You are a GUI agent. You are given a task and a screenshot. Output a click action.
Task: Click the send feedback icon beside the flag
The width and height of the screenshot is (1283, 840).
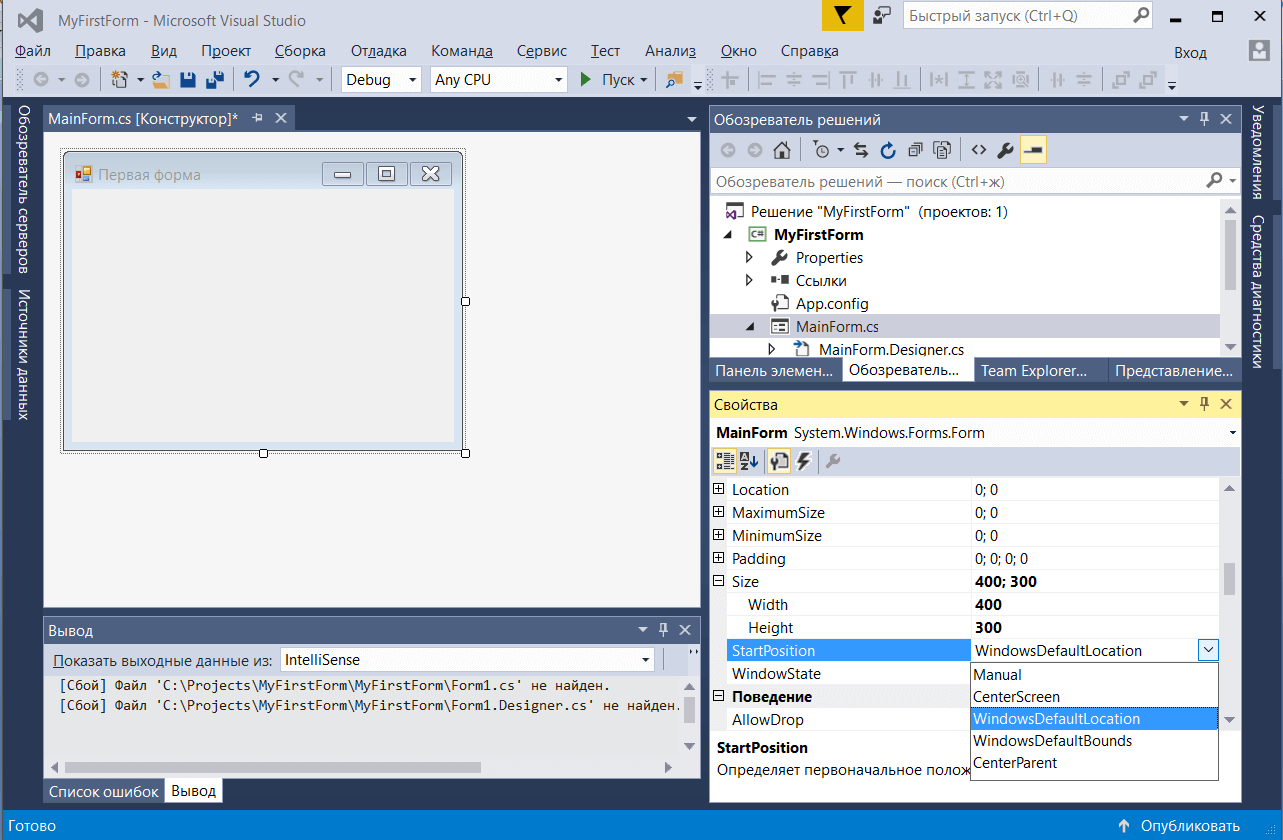pyautogui.click(x=881, y=16)
